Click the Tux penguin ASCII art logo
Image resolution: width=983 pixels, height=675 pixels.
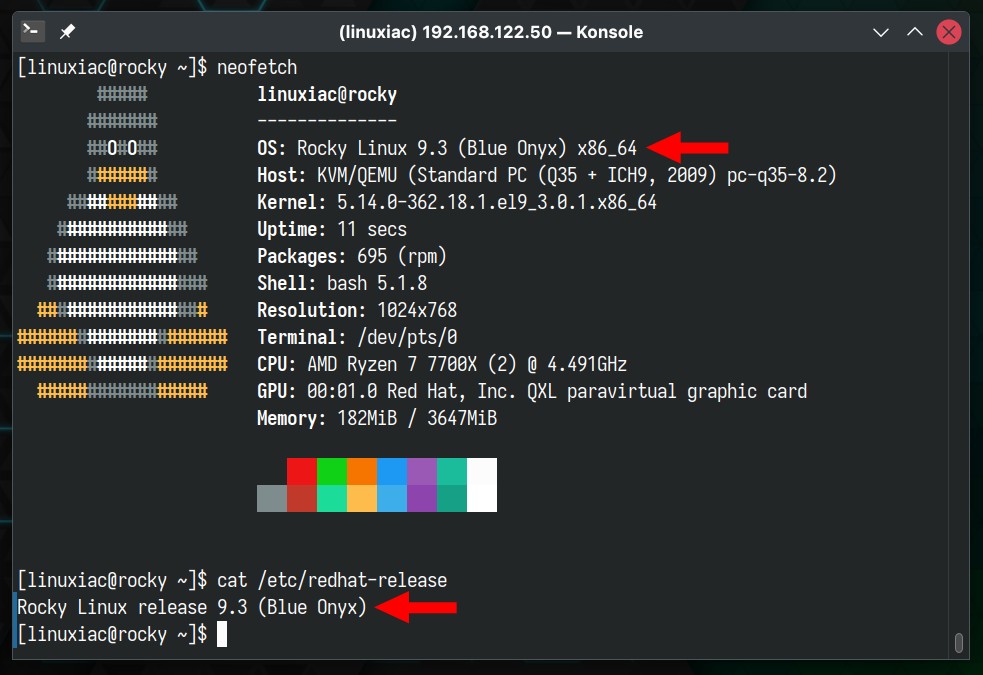pyautogui.click(x=122, y=243)
